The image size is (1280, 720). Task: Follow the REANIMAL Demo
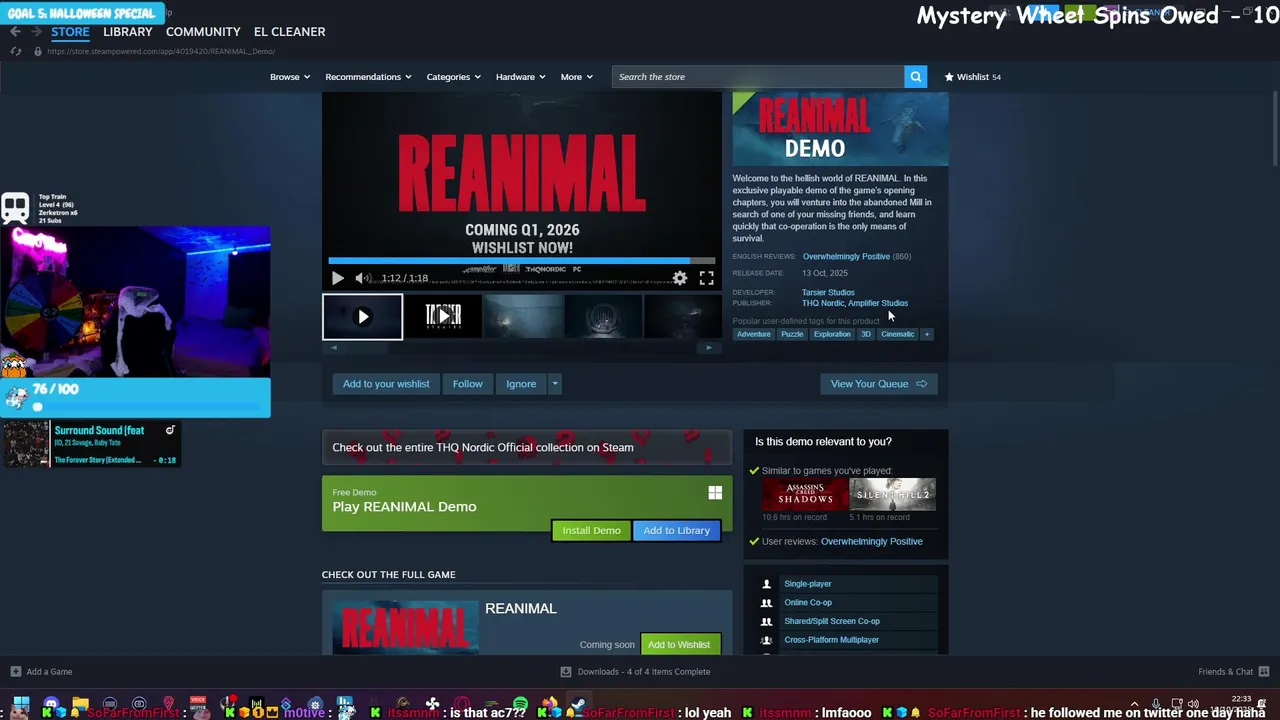point(467,384)
